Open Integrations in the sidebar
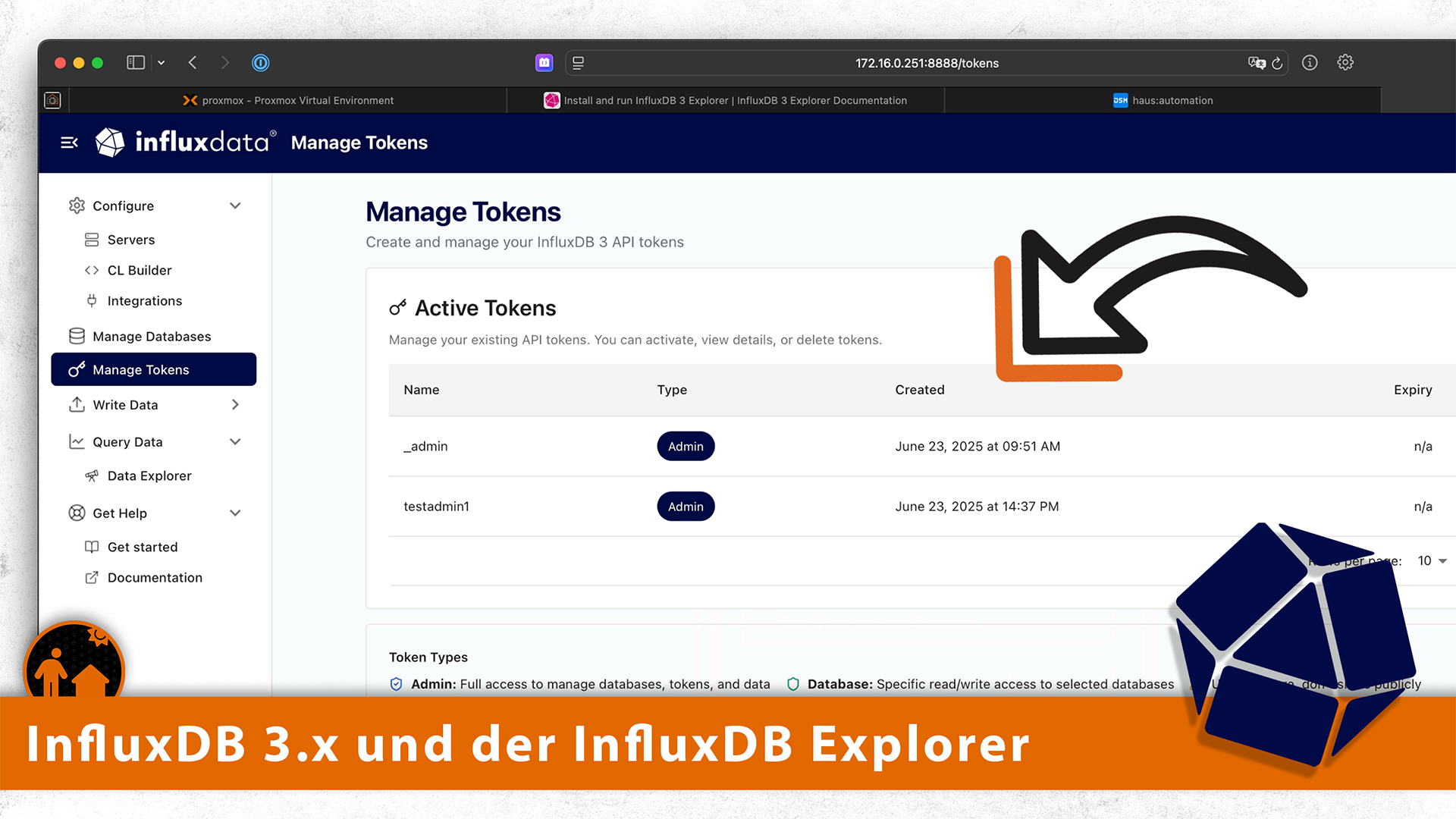The image size is (1456, 819). coord(145,301)
